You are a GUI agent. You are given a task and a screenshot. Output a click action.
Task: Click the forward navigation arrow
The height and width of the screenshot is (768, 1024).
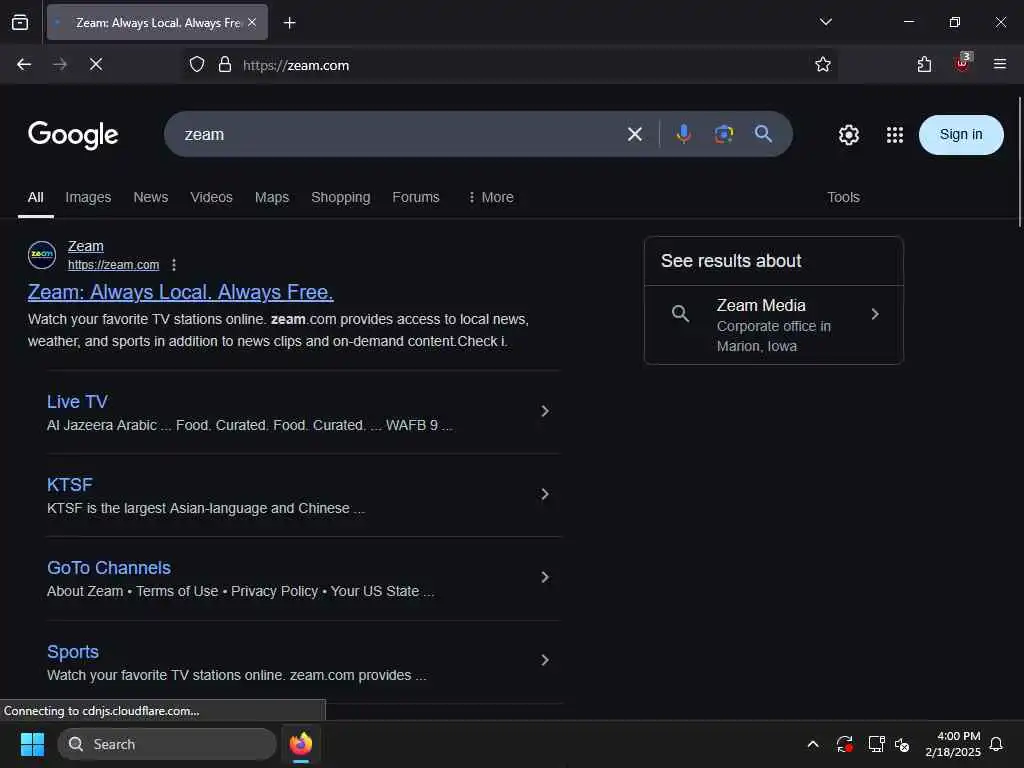click(x=60, y=64)
